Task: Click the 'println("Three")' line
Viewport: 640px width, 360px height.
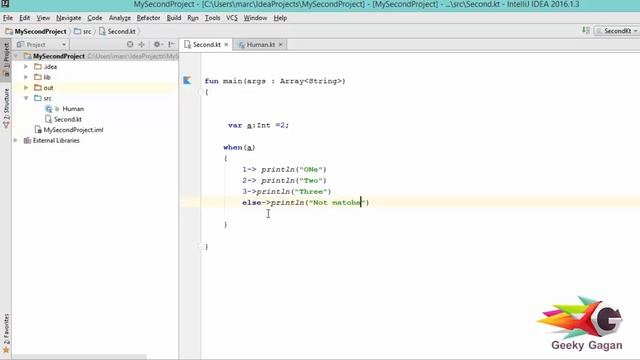Action: coord(287,191)
